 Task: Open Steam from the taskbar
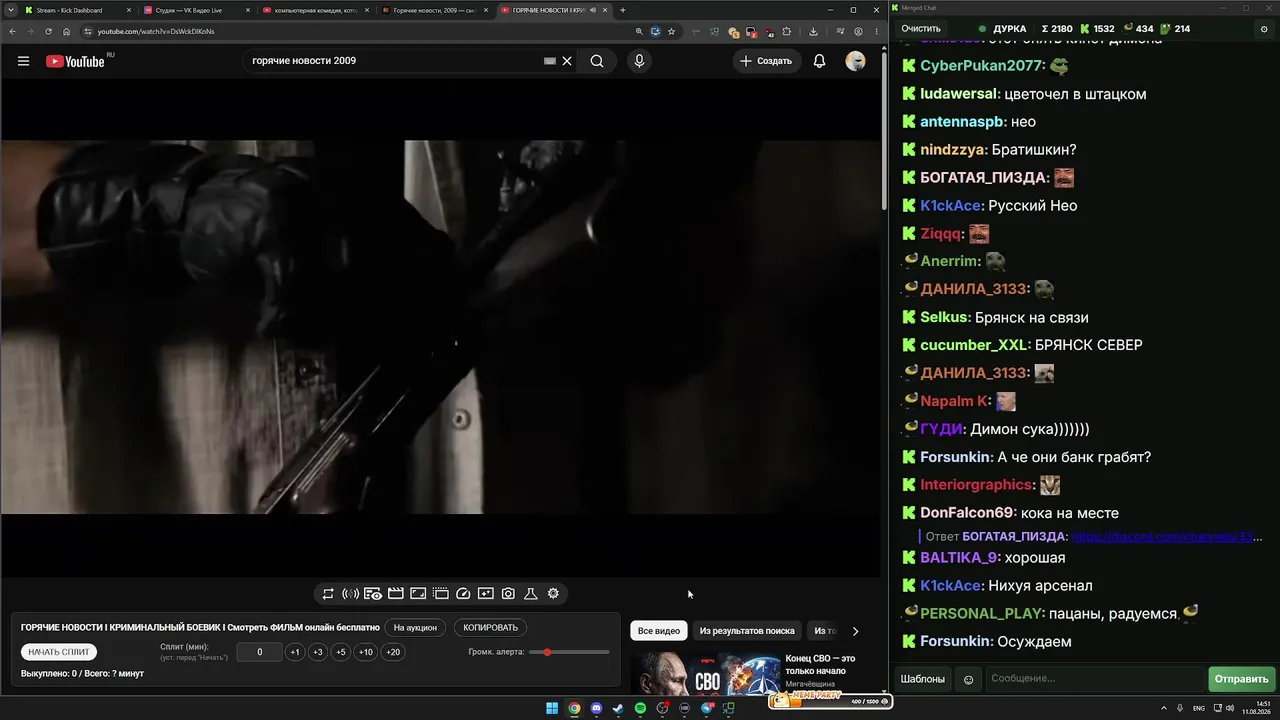(618, 709)
